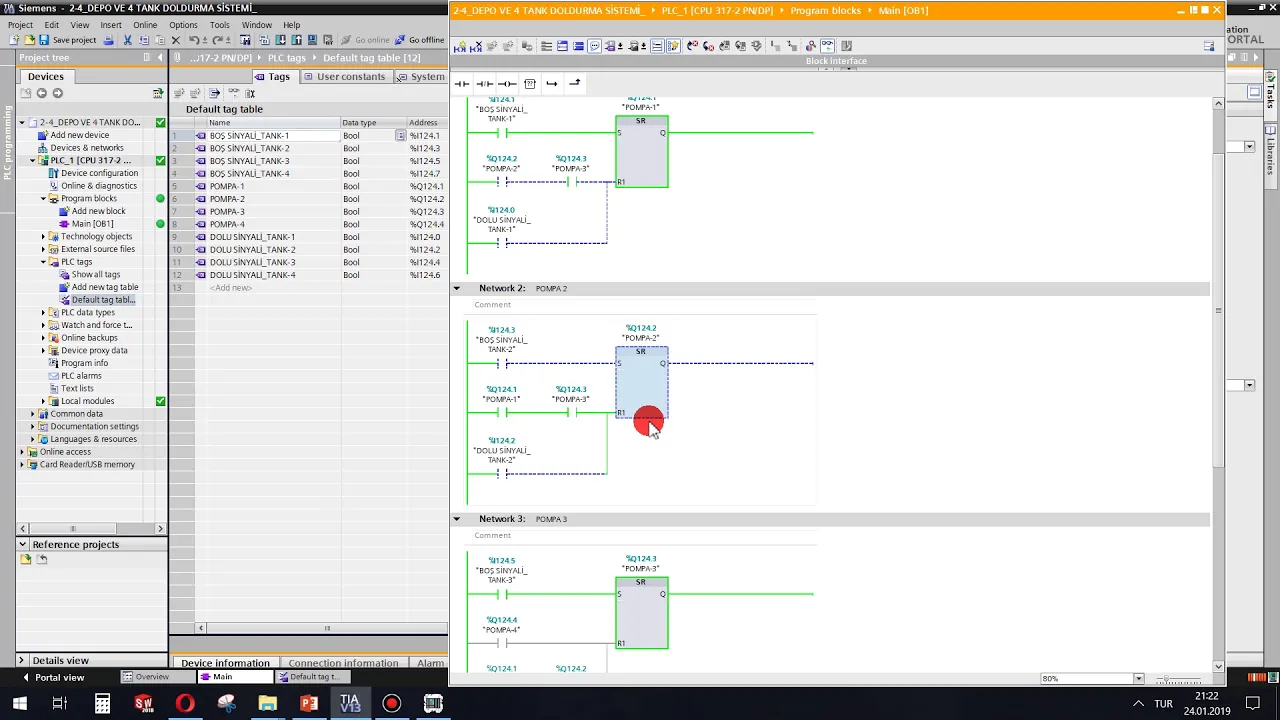Click the SR block in Network 3
This screenshot has height=720, width=1280.
(642, 612)
